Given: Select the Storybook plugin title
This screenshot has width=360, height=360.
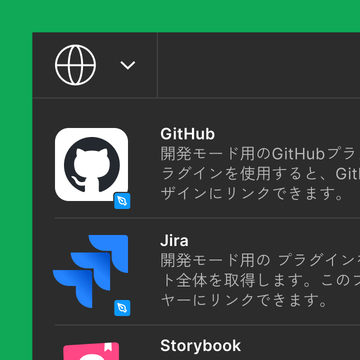Looking at the screenshot, I should (200, 346).
